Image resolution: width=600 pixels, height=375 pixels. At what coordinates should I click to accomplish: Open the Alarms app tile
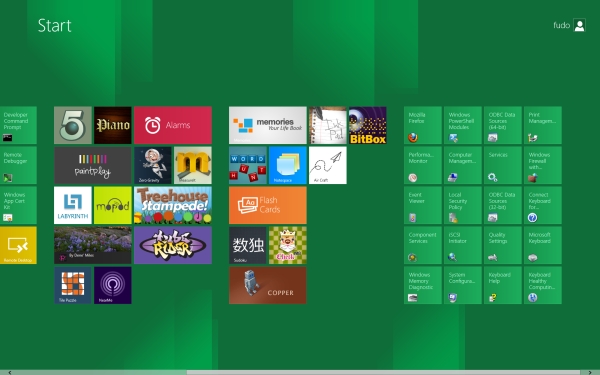(x=173, y=125)
